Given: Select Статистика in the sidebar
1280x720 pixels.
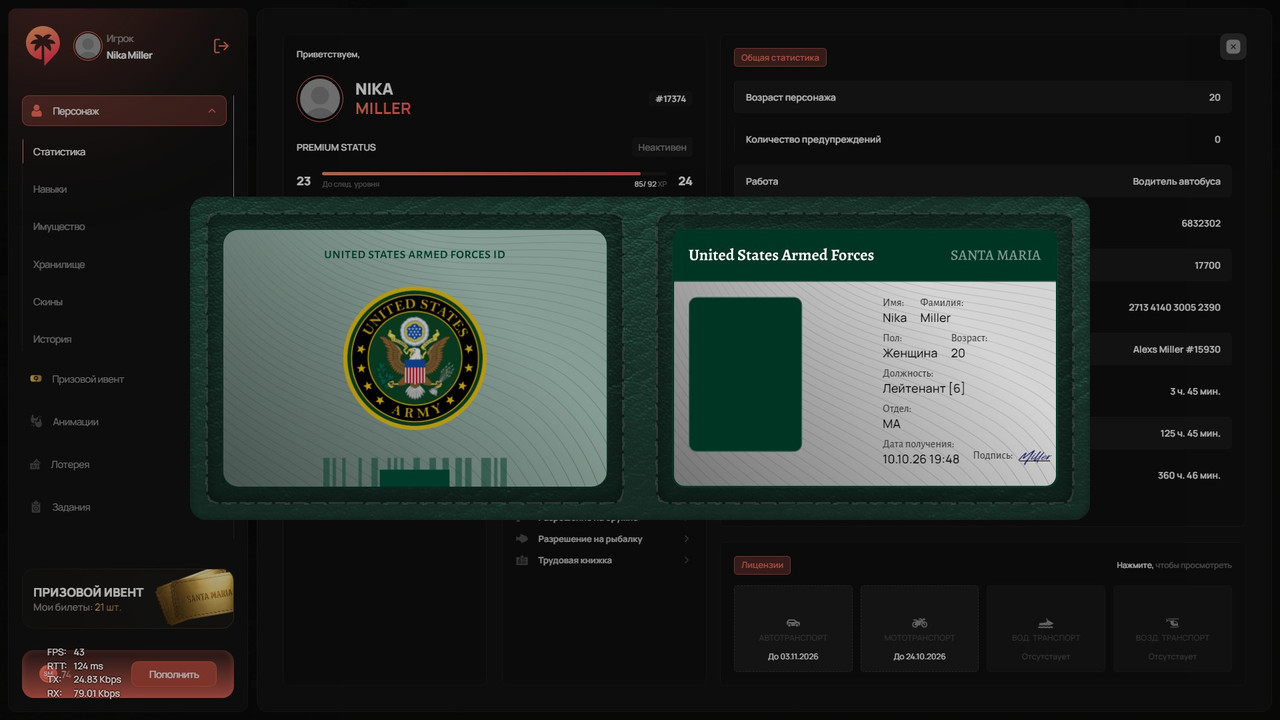Looking at the screenshot, I should (x=59, y=152).
